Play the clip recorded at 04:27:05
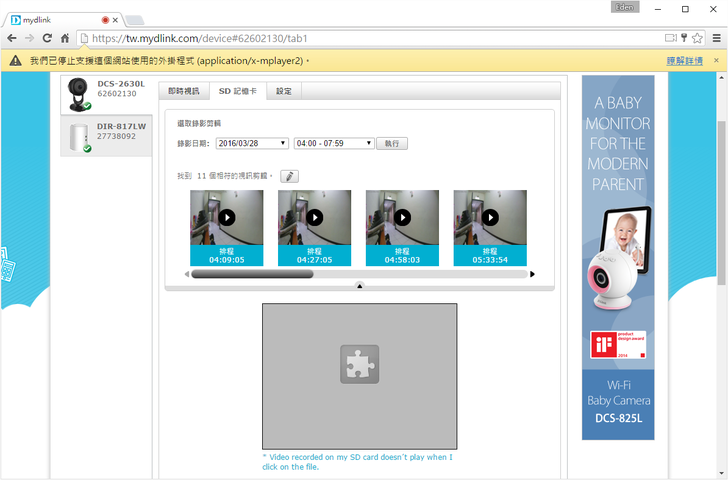This screenshot has width=728, height=480. click(314, 217)
